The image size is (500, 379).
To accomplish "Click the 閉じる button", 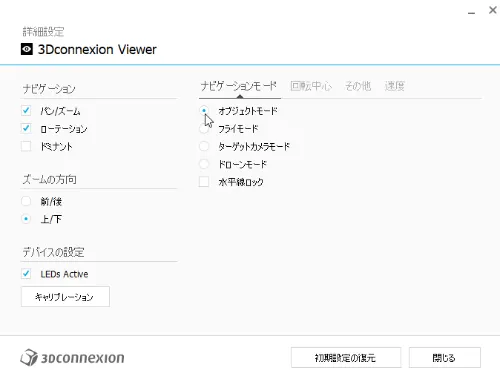I will tap(445, 358).
